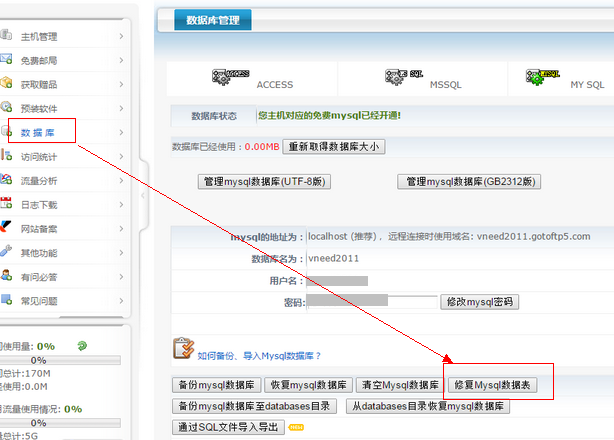Click the 访问统计 chart icon
Image resolution: width=614 pixels, height=440 pixels.
[x=7, y=156]
